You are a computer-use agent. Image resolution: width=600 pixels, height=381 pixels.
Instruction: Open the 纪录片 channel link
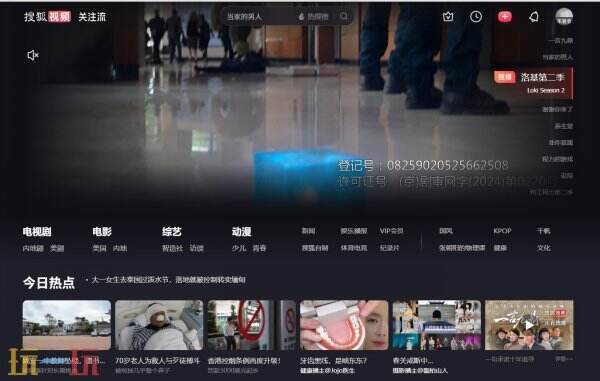coord(390,248)
